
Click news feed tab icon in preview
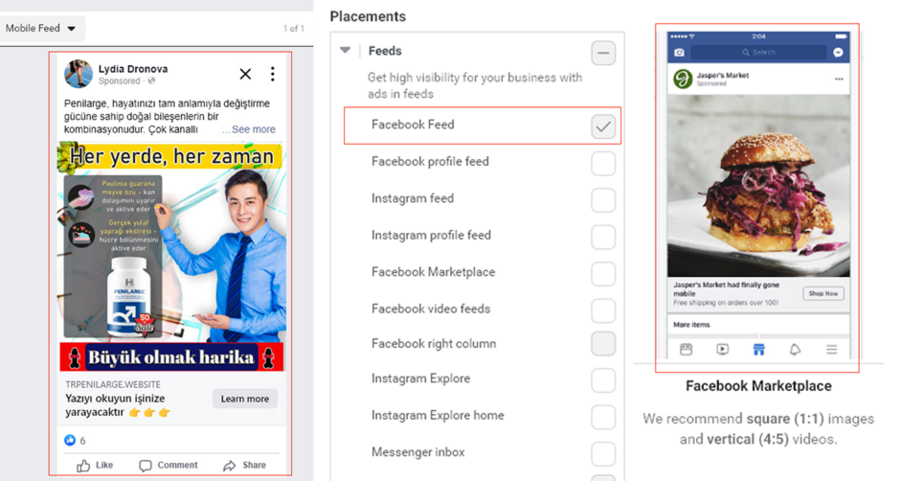pos(686,350)
